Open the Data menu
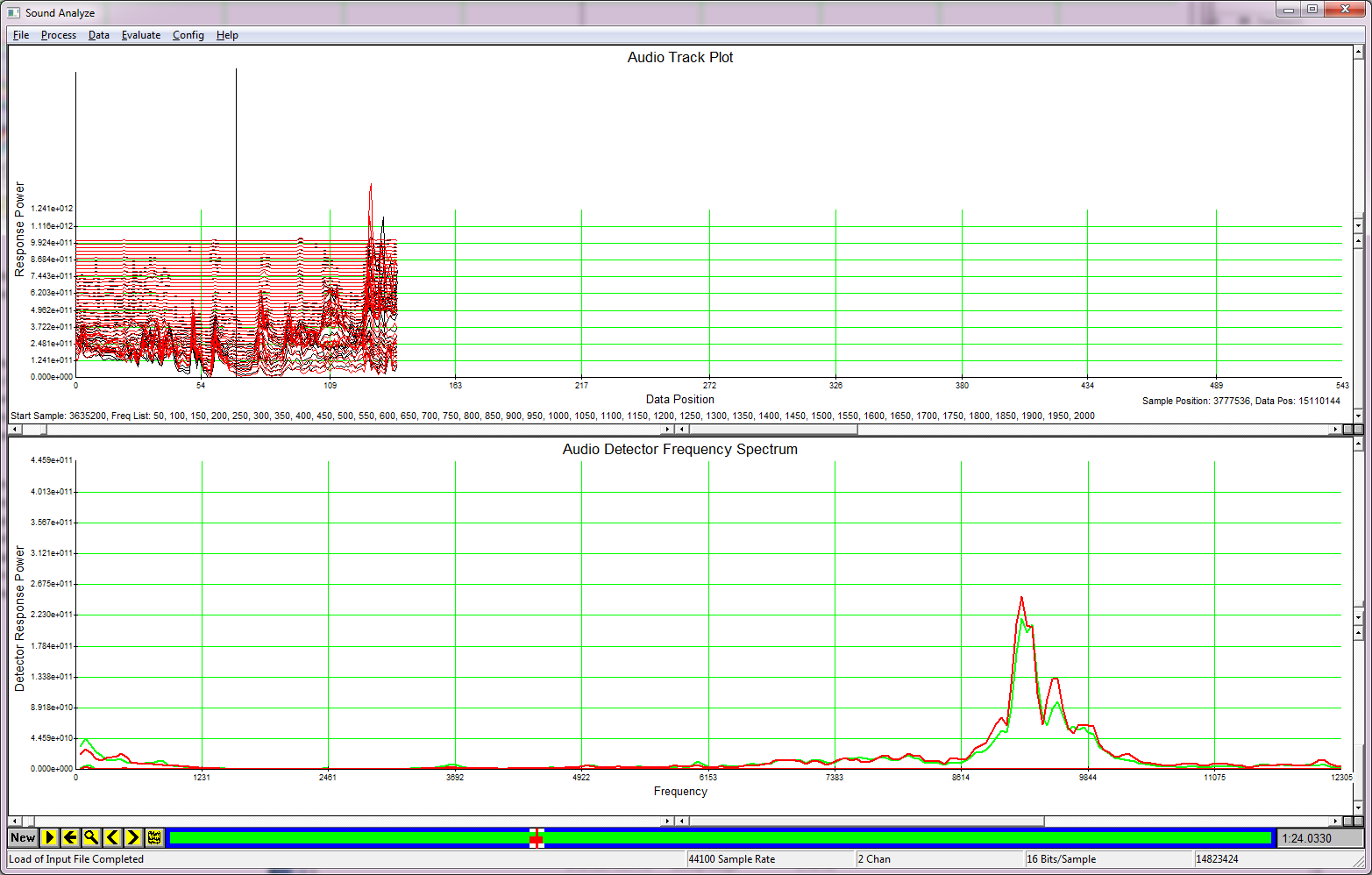Image resolution: width=1372 pixels, height=875 pixels. [98, 35]
